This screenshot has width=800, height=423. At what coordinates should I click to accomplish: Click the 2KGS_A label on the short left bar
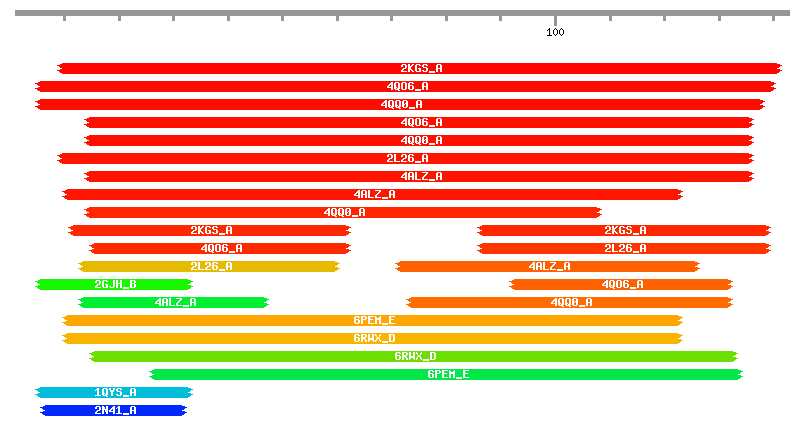click(211, 230)
